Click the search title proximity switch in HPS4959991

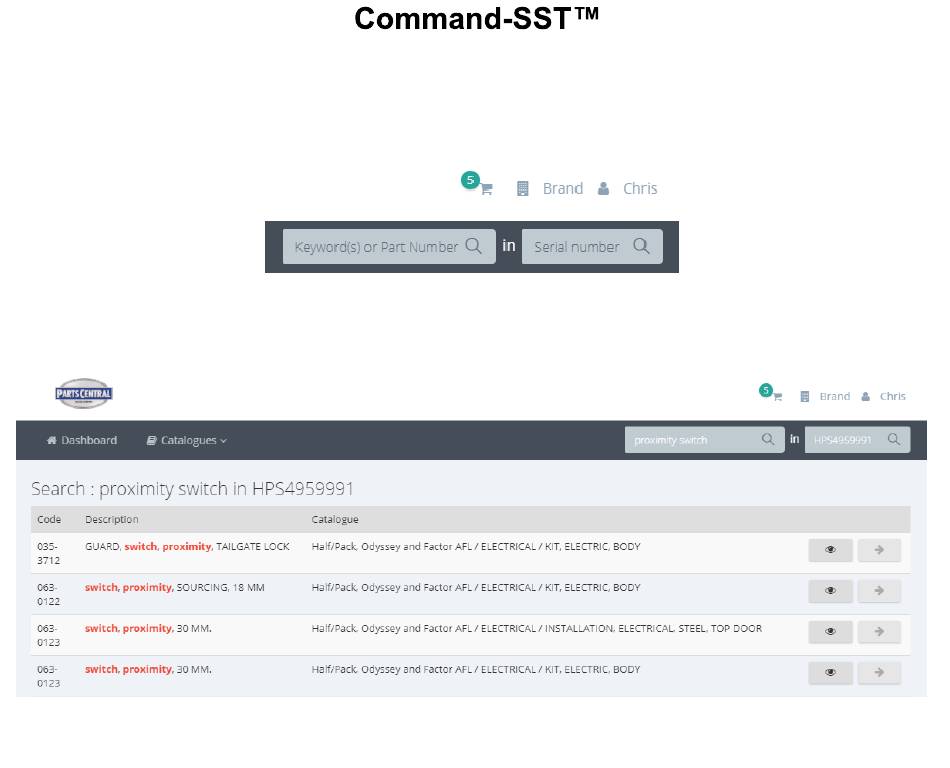pyautogui.click(x=226, y=488)
